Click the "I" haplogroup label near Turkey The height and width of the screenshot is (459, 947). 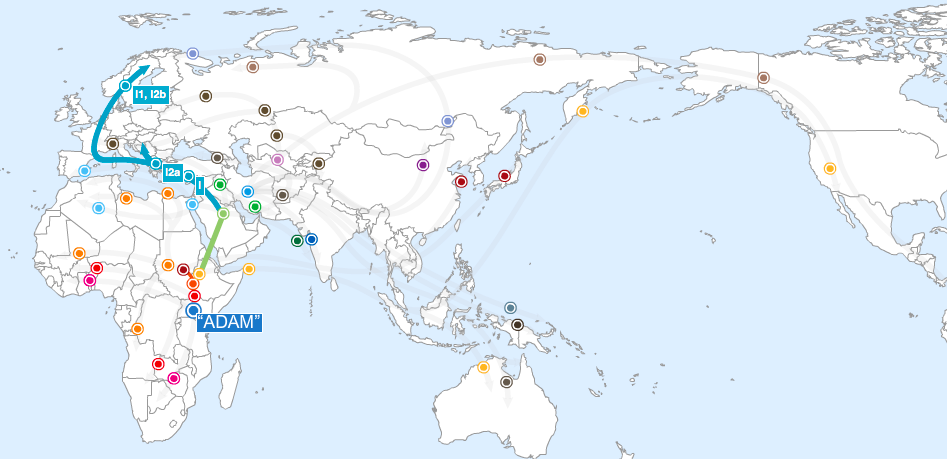[200, 185]
